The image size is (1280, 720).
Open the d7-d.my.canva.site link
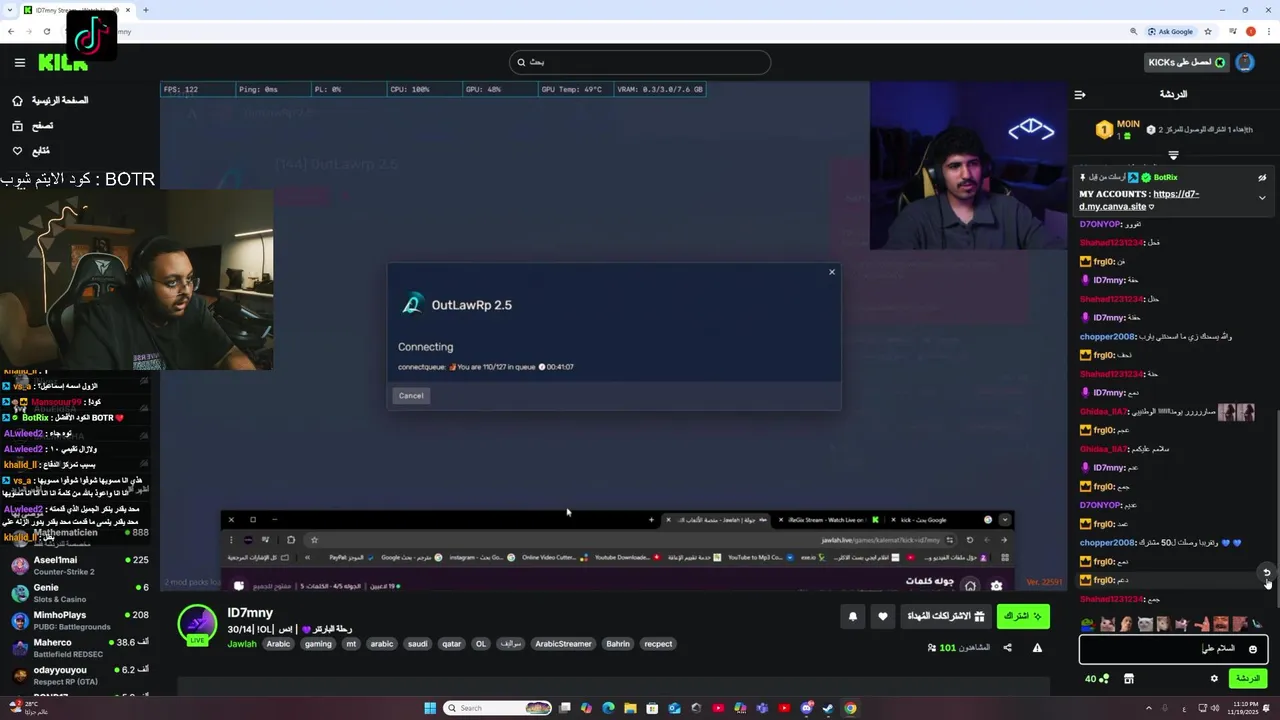tap(1139, 200)
